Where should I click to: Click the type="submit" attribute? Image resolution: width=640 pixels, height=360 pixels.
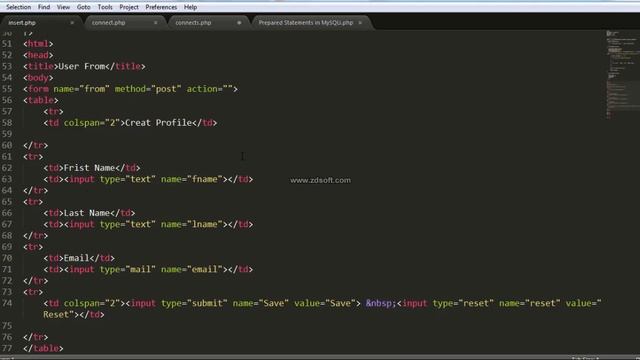[x=194, y=303]
